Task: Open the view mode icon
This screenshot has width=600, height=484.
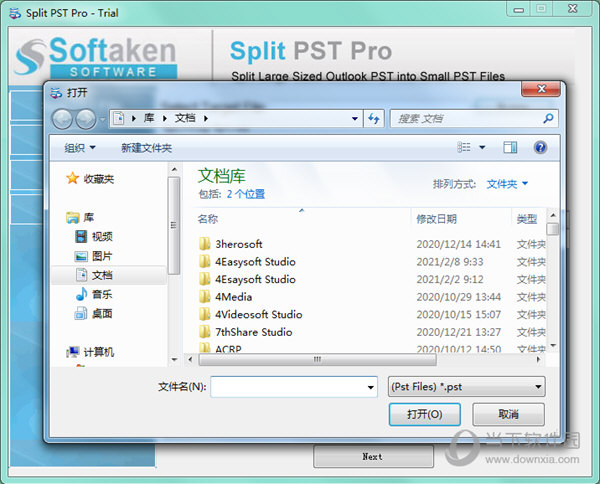Action: (464, 147)
